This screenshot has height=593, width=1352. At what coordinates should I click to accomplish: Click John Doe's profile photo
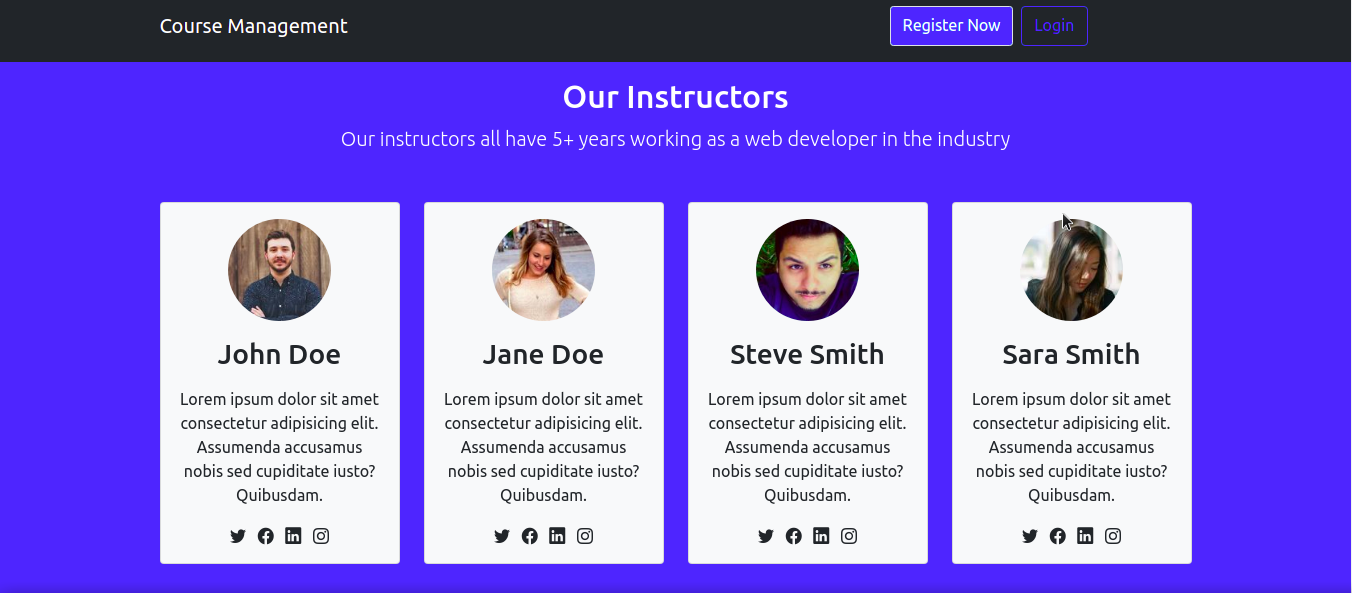[x=279, y=270]
